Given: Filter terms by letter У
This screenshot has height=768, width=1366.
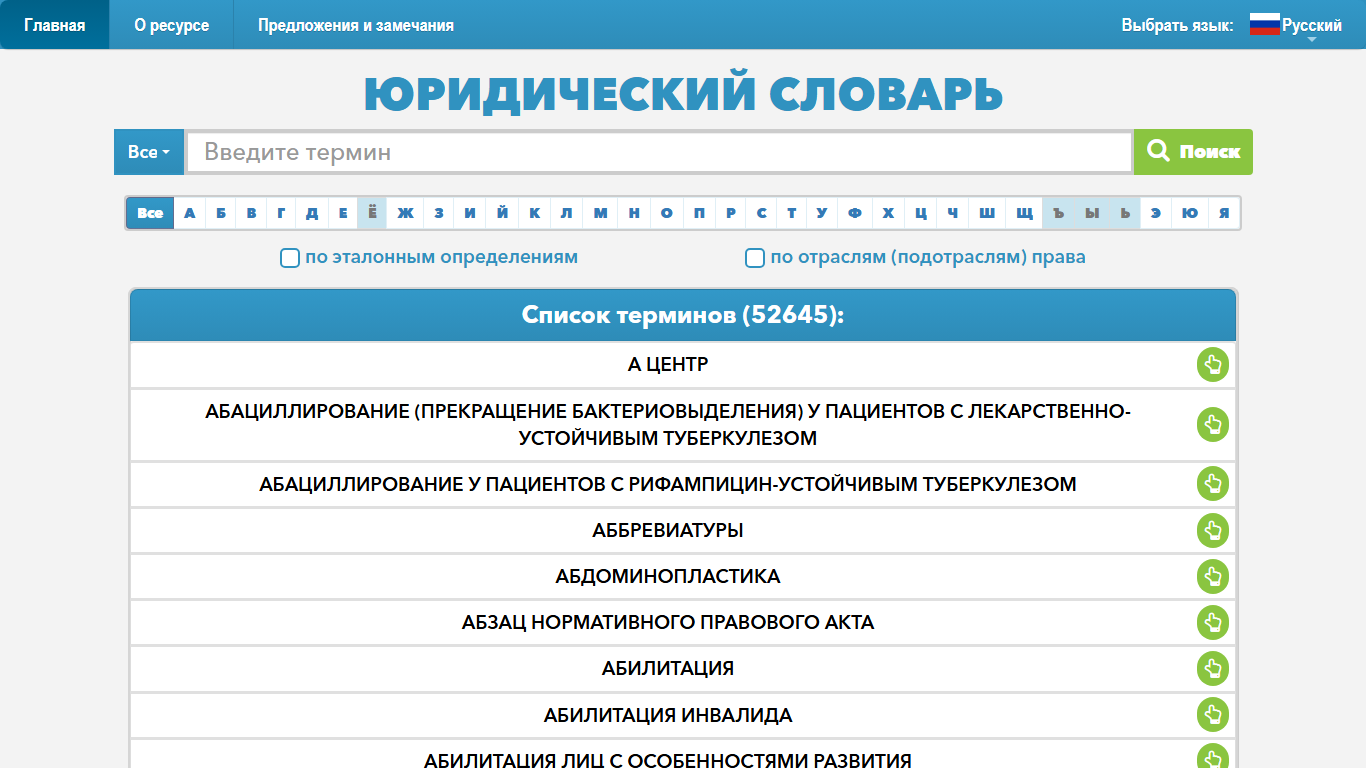Looking at the screenshot, I should pos(822,213).
